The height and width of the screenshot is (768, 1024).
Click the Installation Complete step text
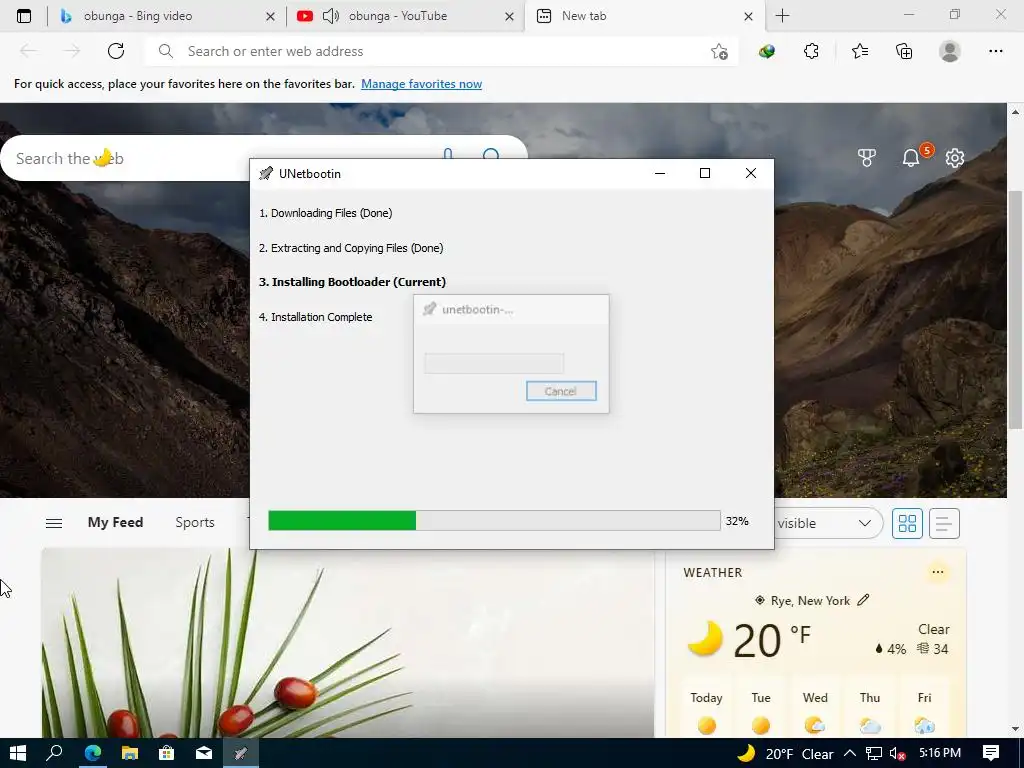[315, 317]
